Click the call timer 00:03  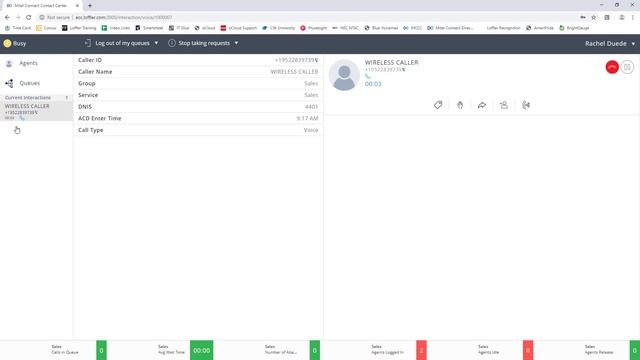[373, 84]
